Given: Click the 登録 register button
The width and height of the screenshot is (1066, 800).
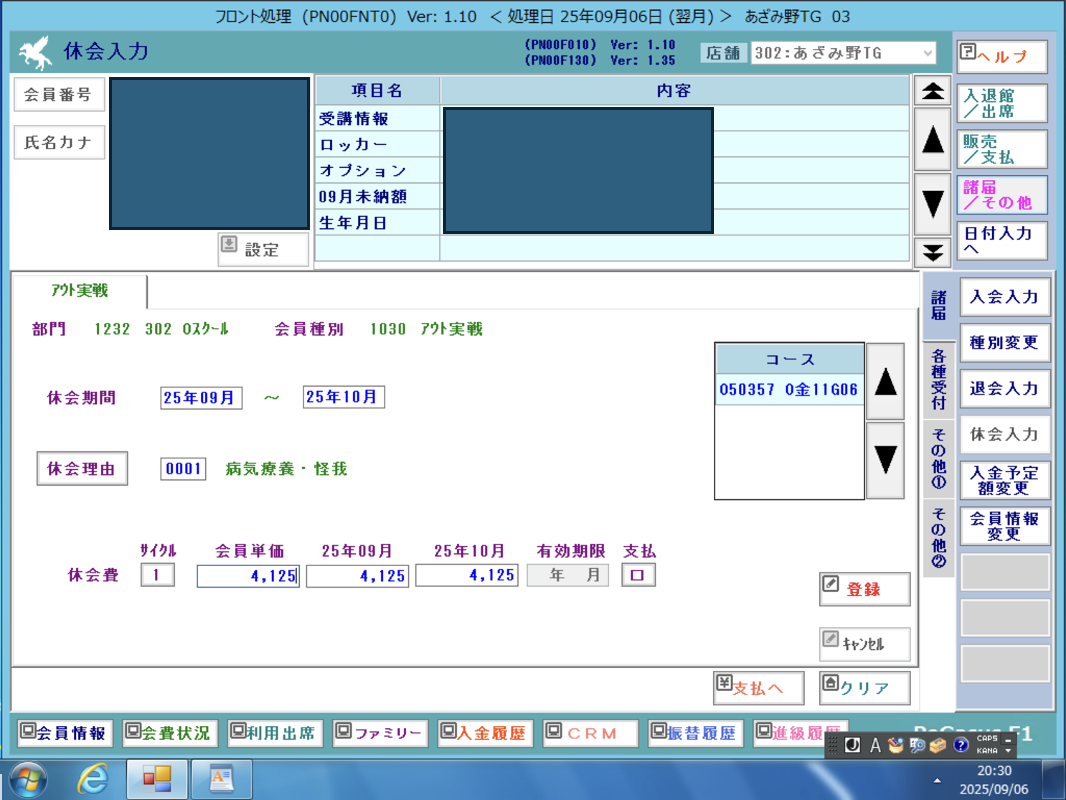Looking at the screenshot, I should pos(864,590).
